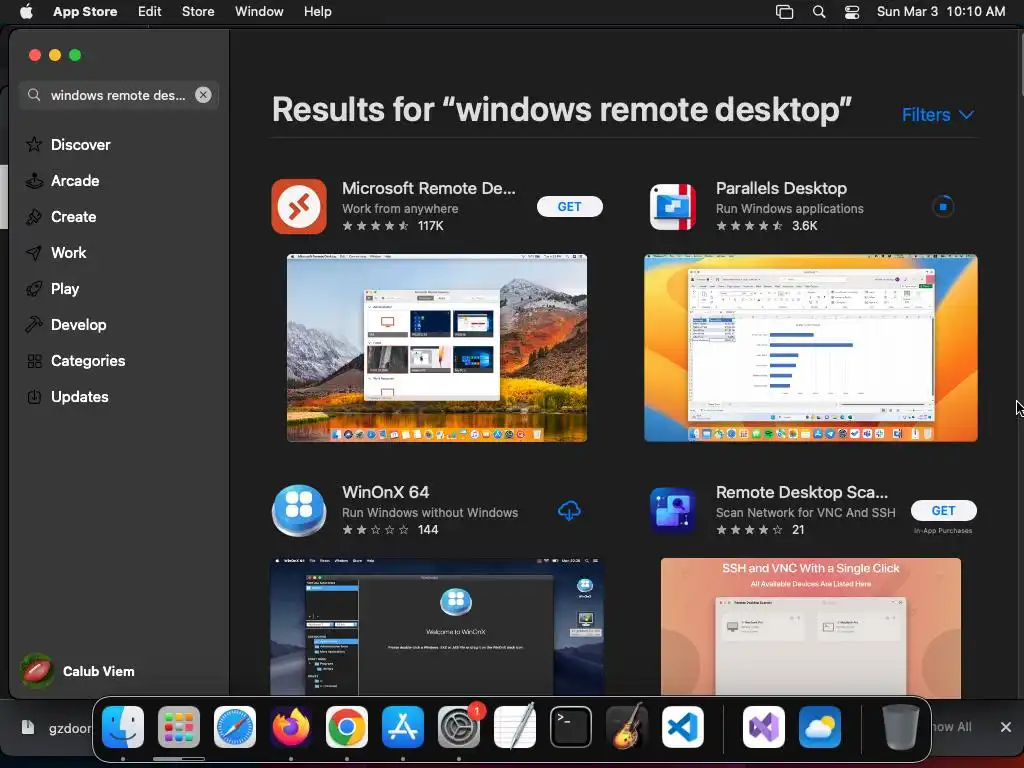The width and height of the screenshot is (1024, 768).
Task: Click the Arcade joystick icon
Action: pos(34,181)
